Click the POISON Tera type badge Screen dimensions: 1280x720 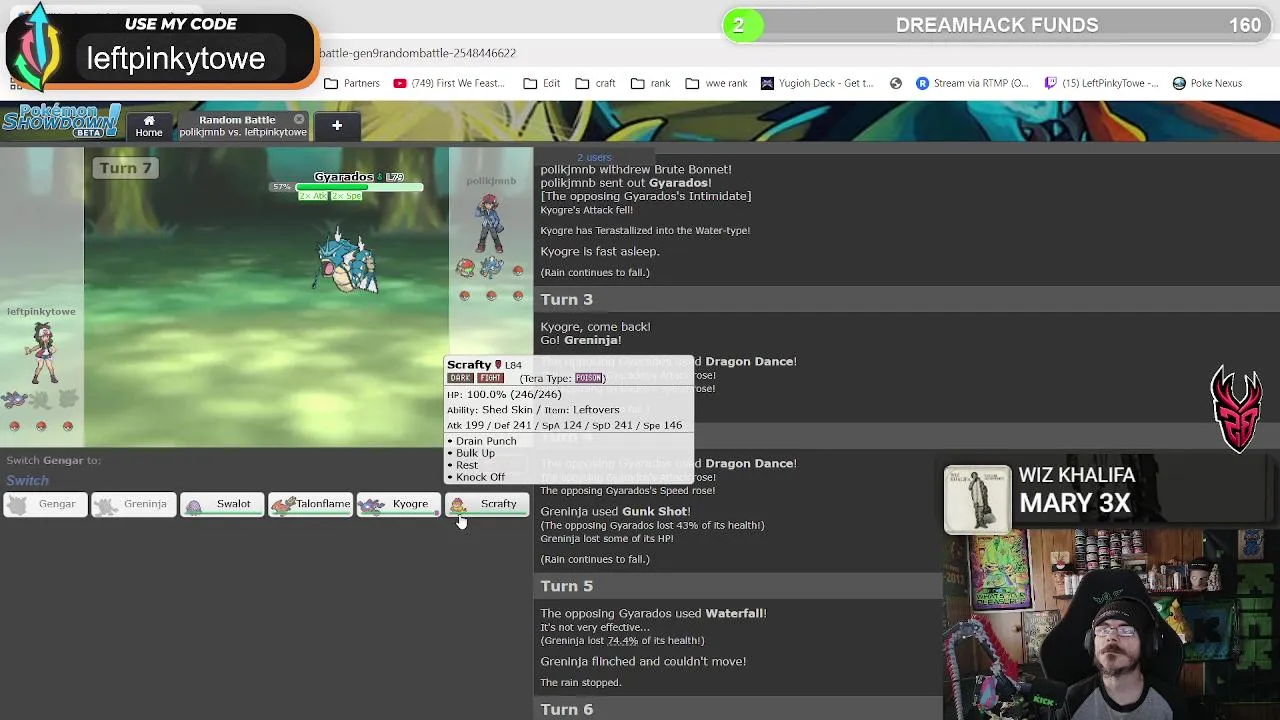(x=589, y=378)
